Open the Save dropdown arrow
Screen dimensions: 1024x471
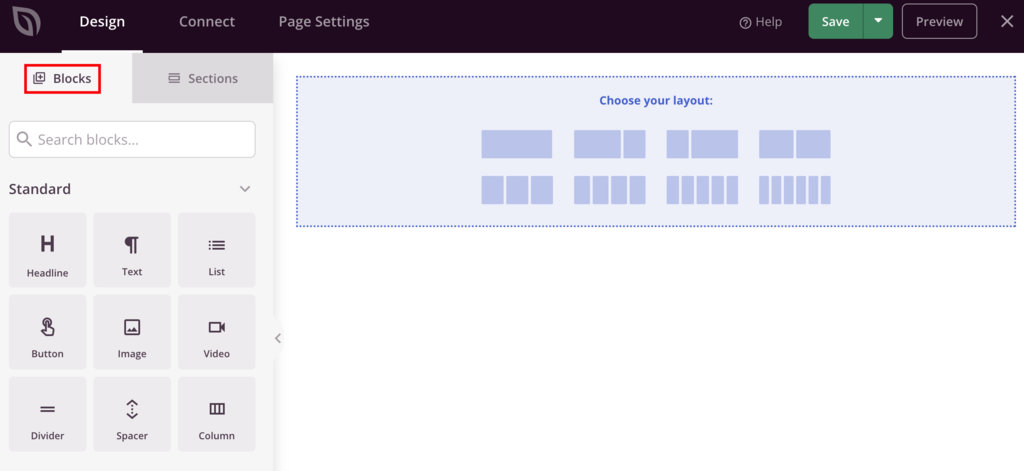878,21
